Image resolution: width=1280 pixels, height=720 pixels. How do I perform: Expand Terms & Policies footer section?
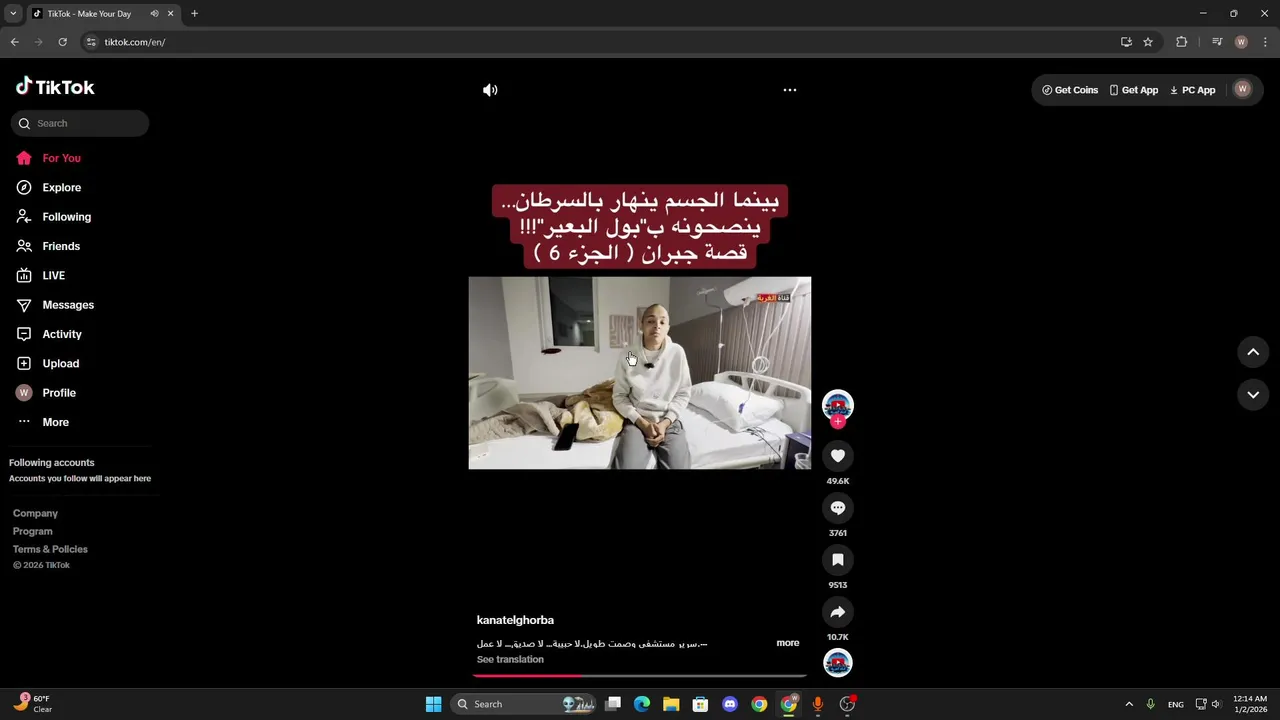click(x=50, y=549)
